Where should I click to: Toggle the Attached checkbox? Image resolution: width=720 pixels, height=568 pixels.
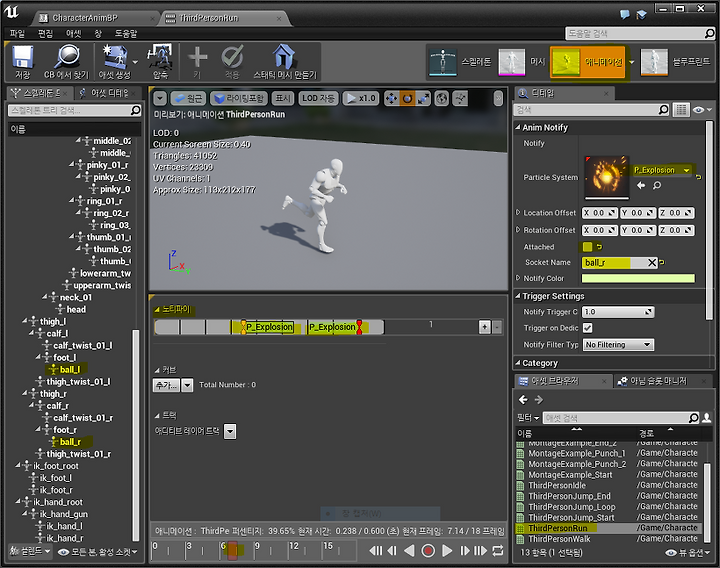pyautogui.click(x=587, y=247)
